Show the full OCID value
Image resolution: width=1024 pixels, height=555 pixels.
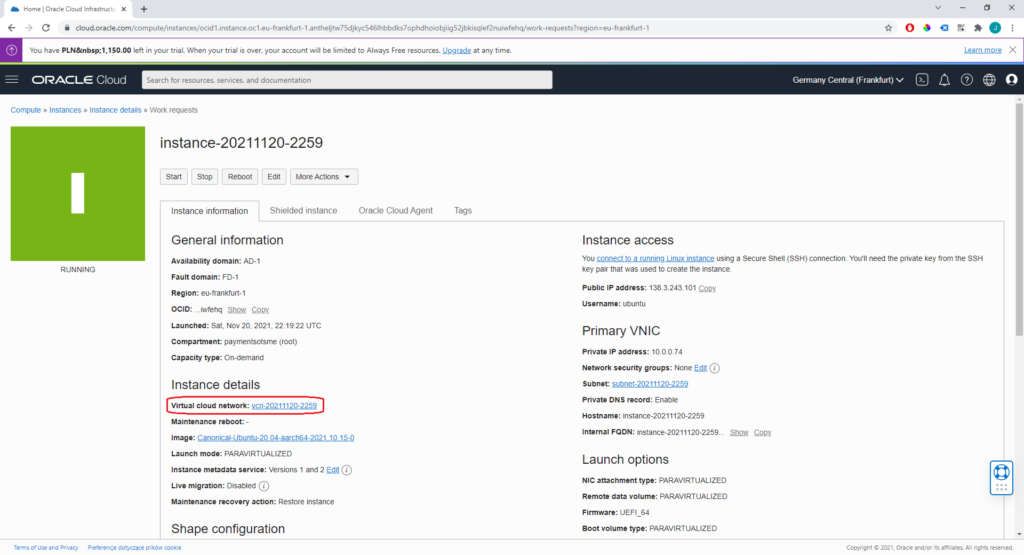click(236, 310)
